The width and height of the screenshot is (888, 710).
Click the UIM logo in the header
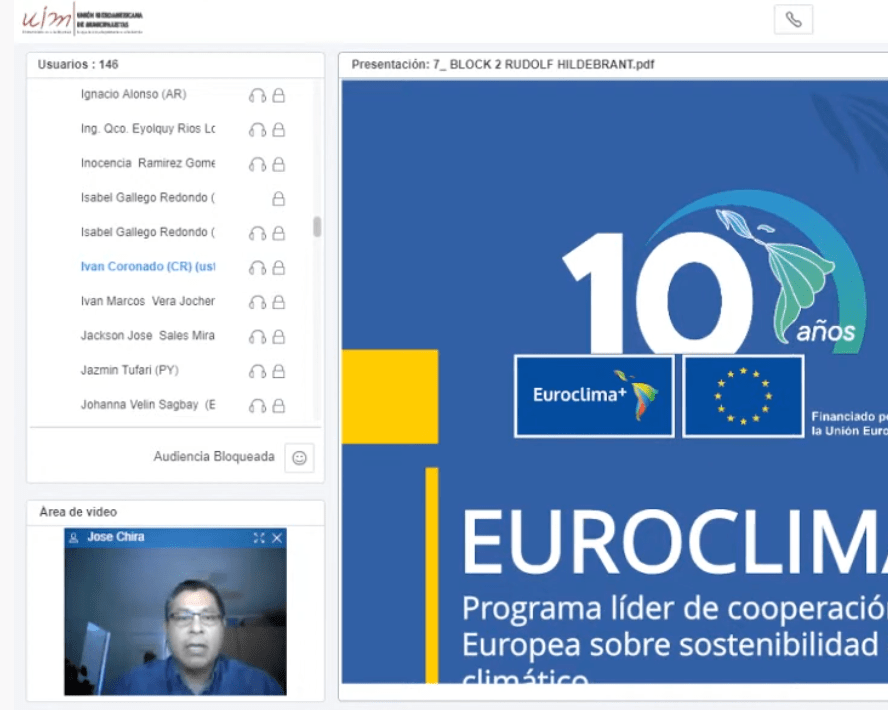pos(83,20)
